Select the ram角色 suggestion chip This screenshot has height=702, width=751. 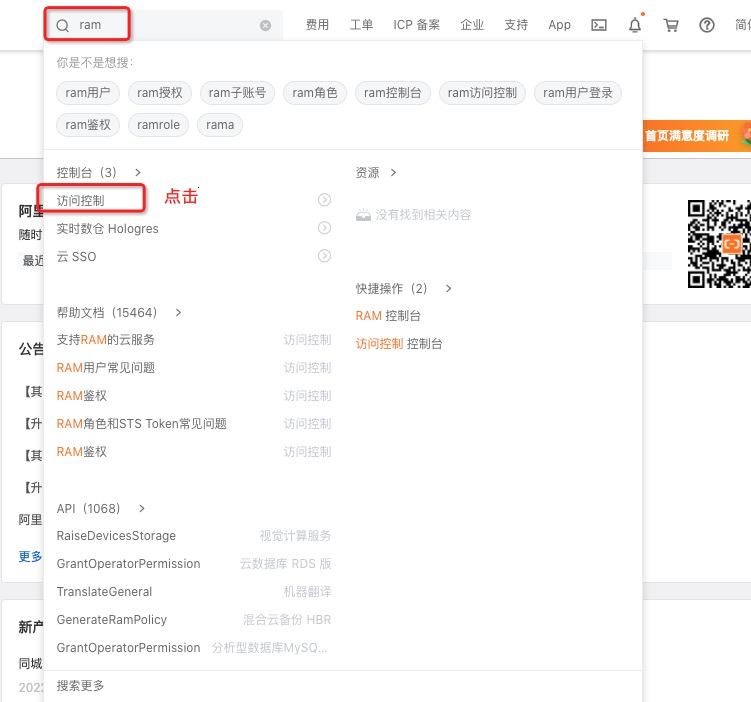(315, 92)
